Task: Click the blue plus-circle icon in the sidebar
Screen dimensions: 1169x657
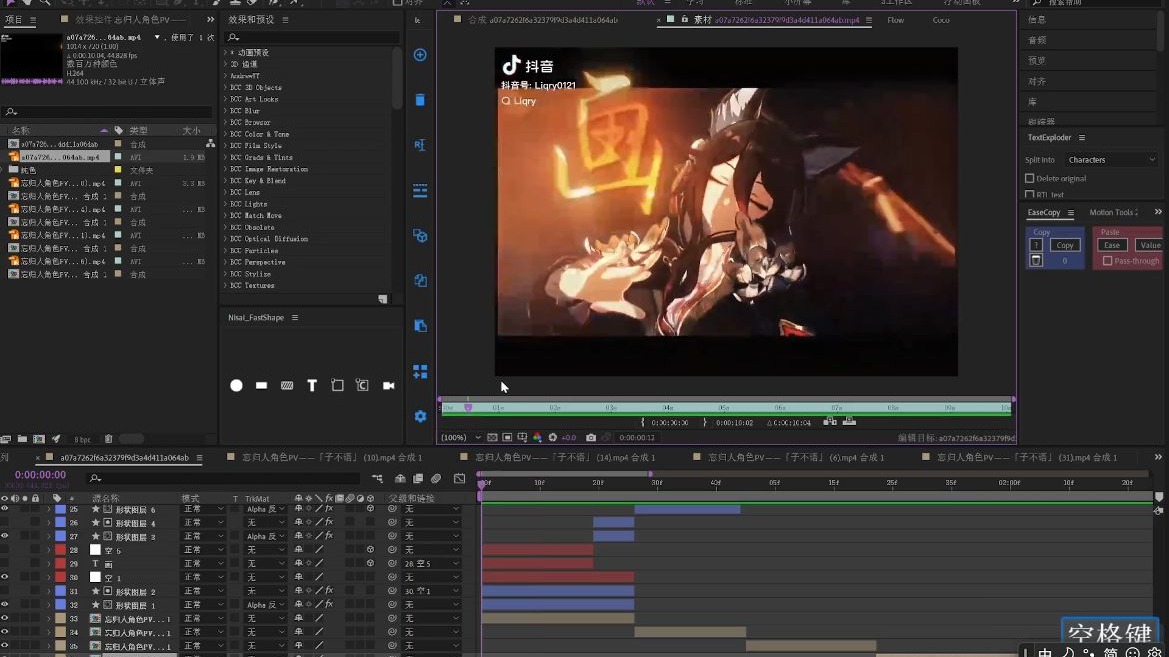Action: 420,54
